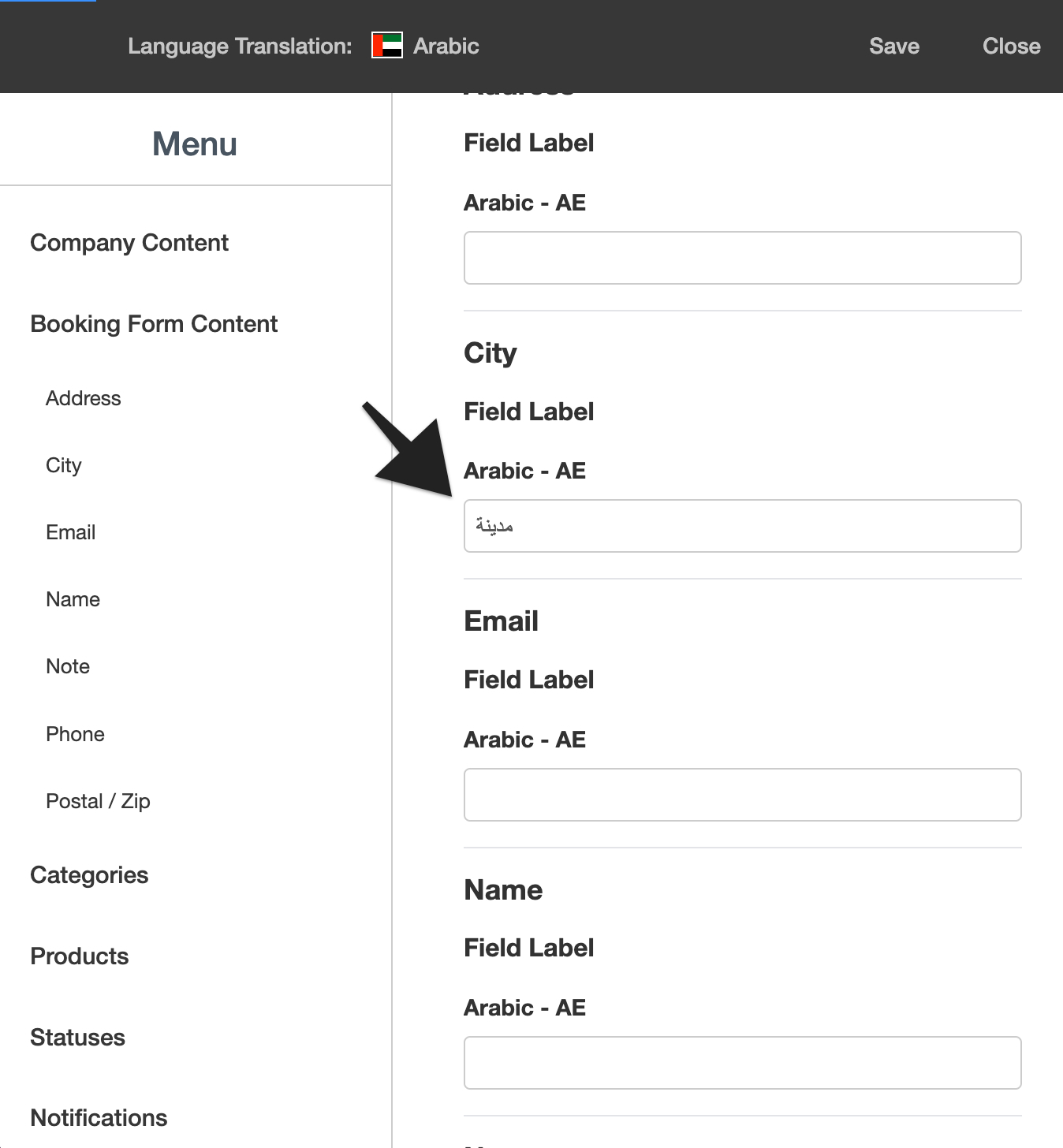Image resolution: width=1063 pixels, height=1148 pixels.
Task: Select Postal / Zip submenu item
Action: point(99,801)
